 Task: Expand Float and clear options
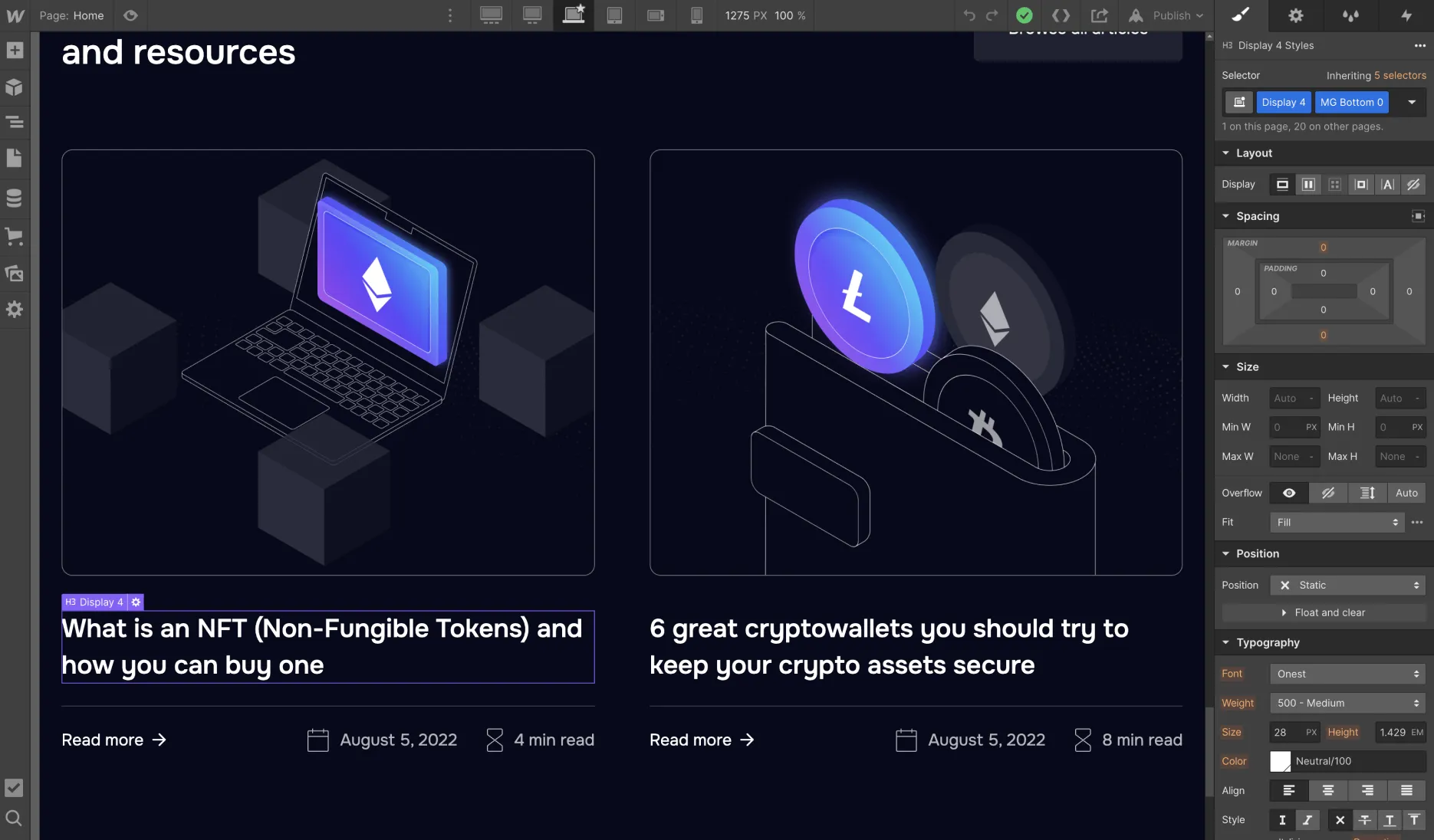1324,612
